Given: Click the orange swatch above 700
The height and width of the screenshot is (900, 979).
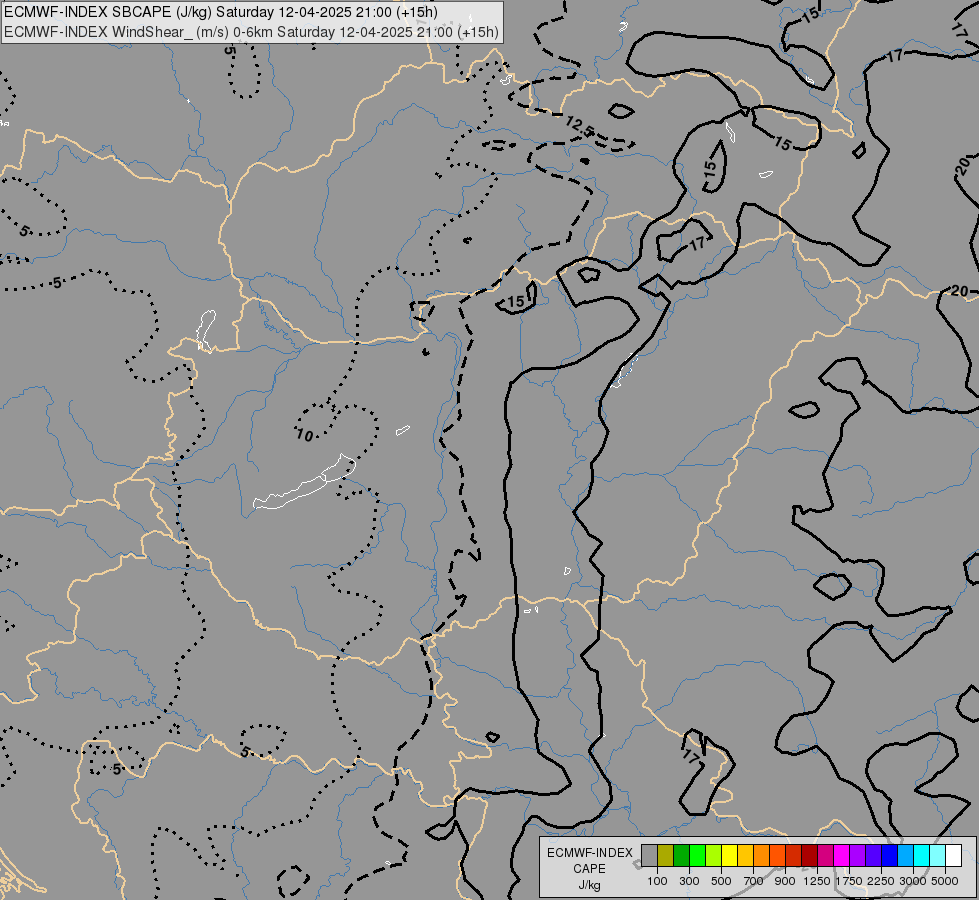Looking at the screenshot, I should pos(761,855).
